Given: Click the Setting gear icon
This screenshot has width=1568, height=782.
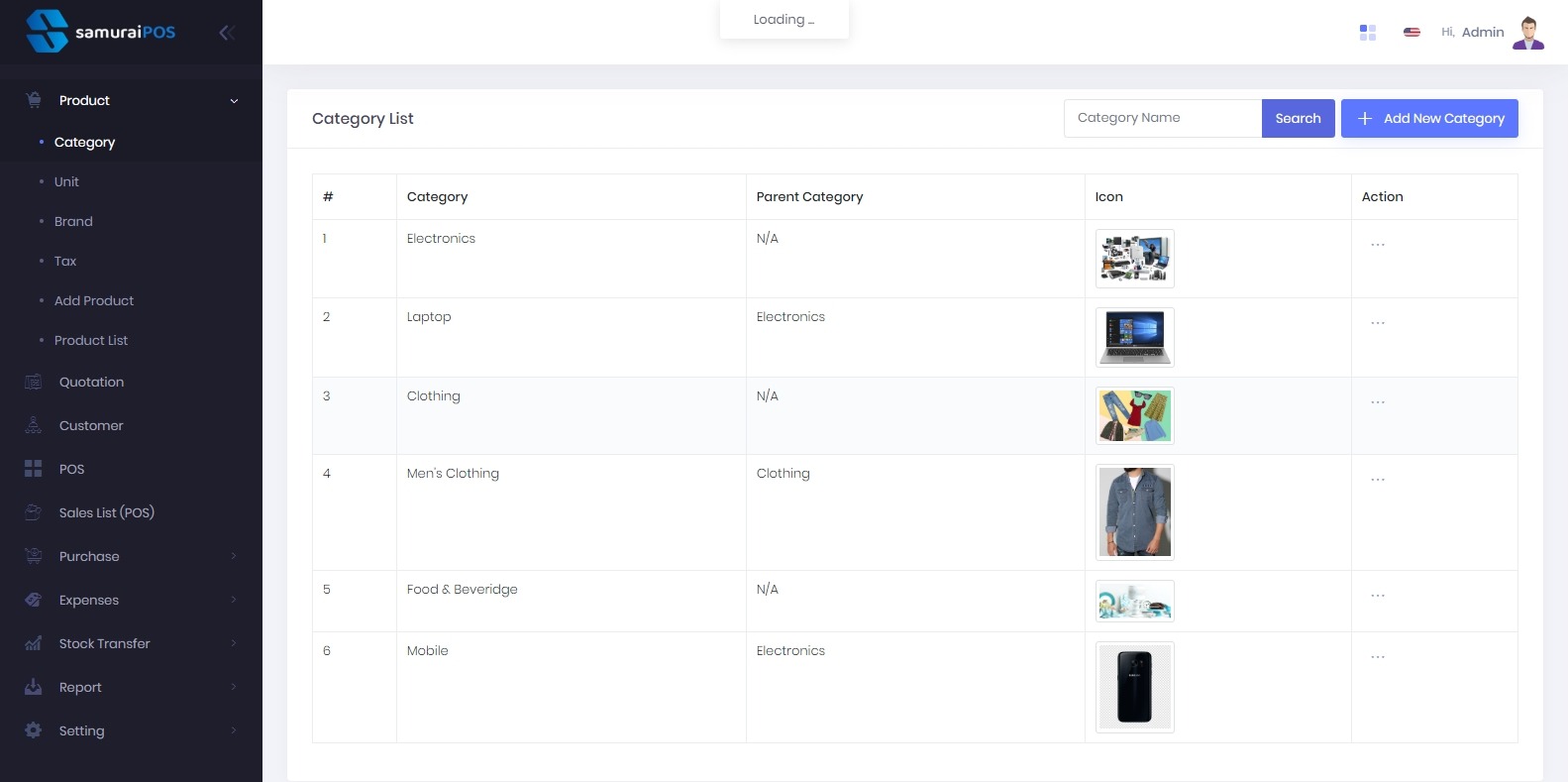Looking at the screenshot, I should pyautogui.click(x=34, y=730).
